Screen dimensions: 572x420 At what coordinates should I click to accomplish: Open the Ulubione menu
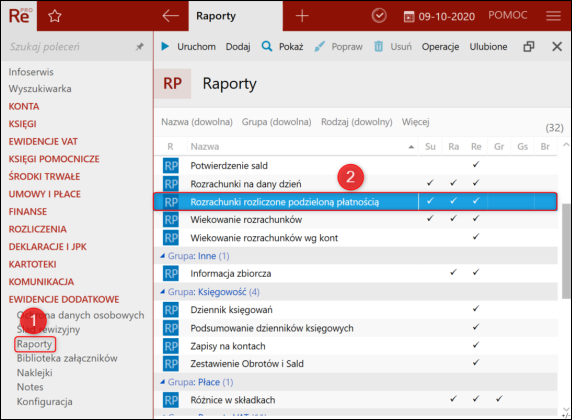[488, 47]
